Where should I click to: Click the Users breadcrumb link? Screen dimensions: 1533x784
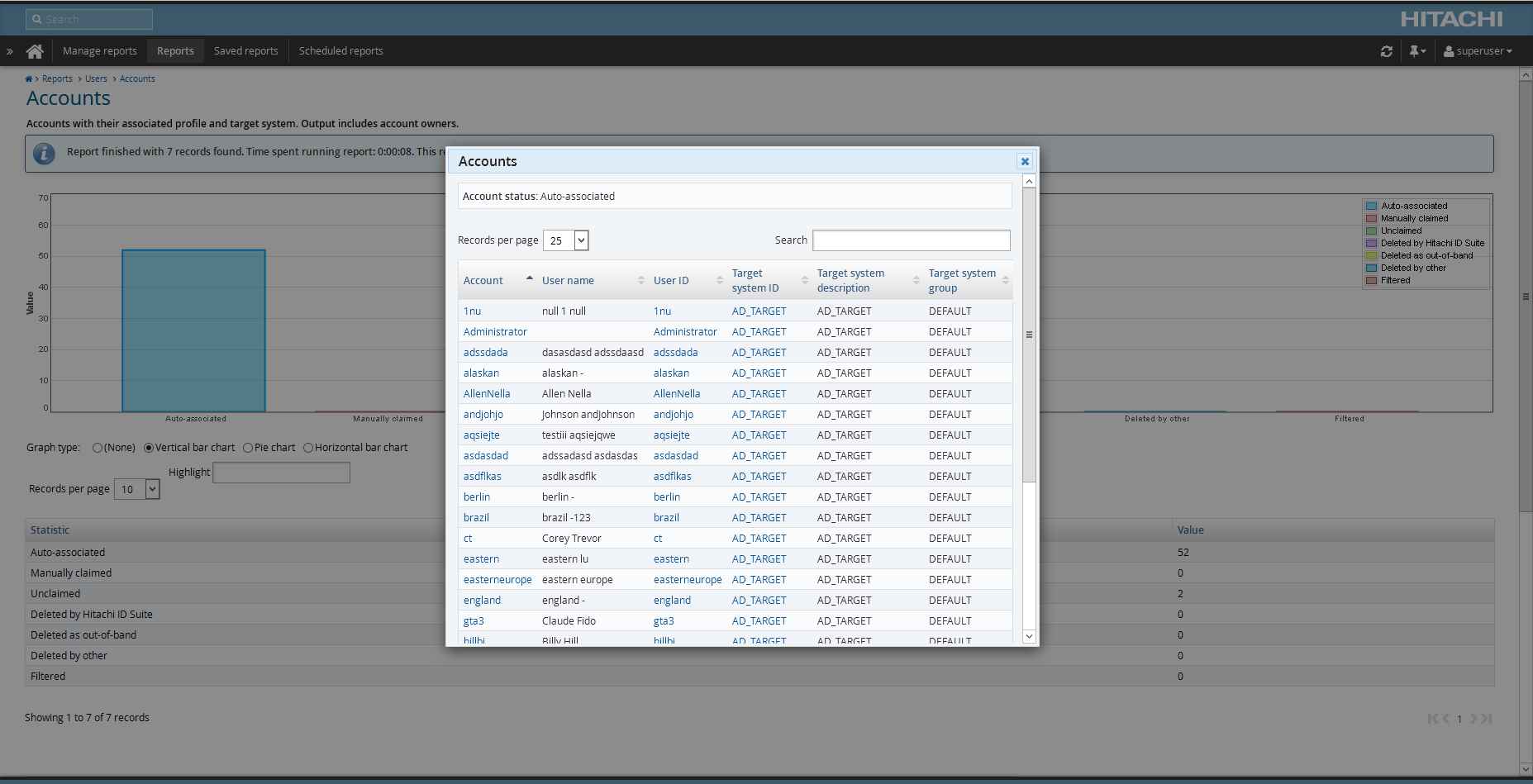click(x=96, y=79)
